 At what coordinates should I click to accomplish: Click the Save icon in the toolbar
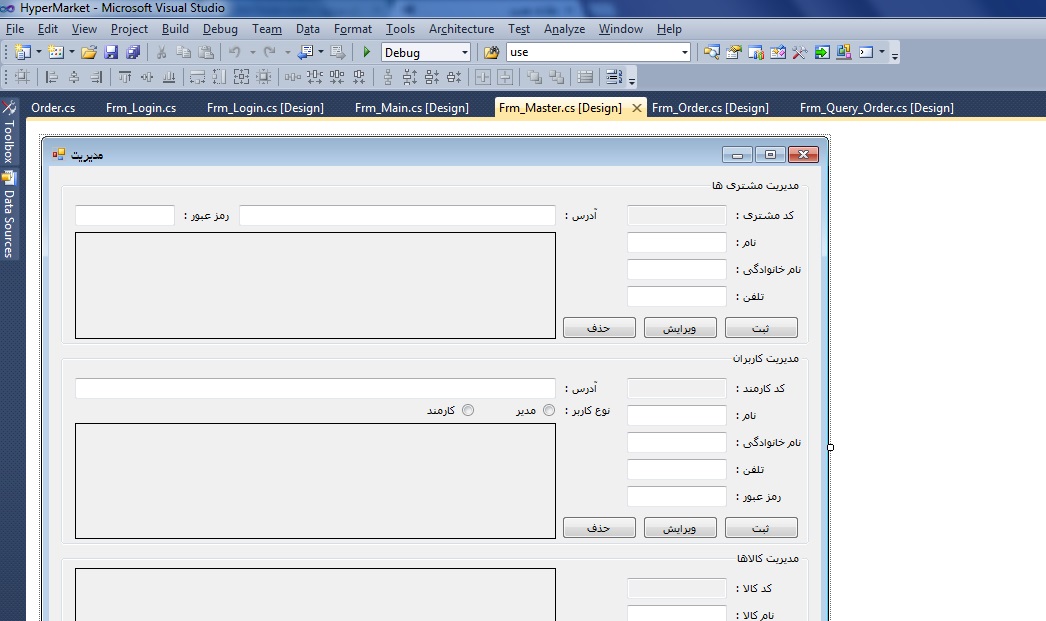[x=111, y=52]
